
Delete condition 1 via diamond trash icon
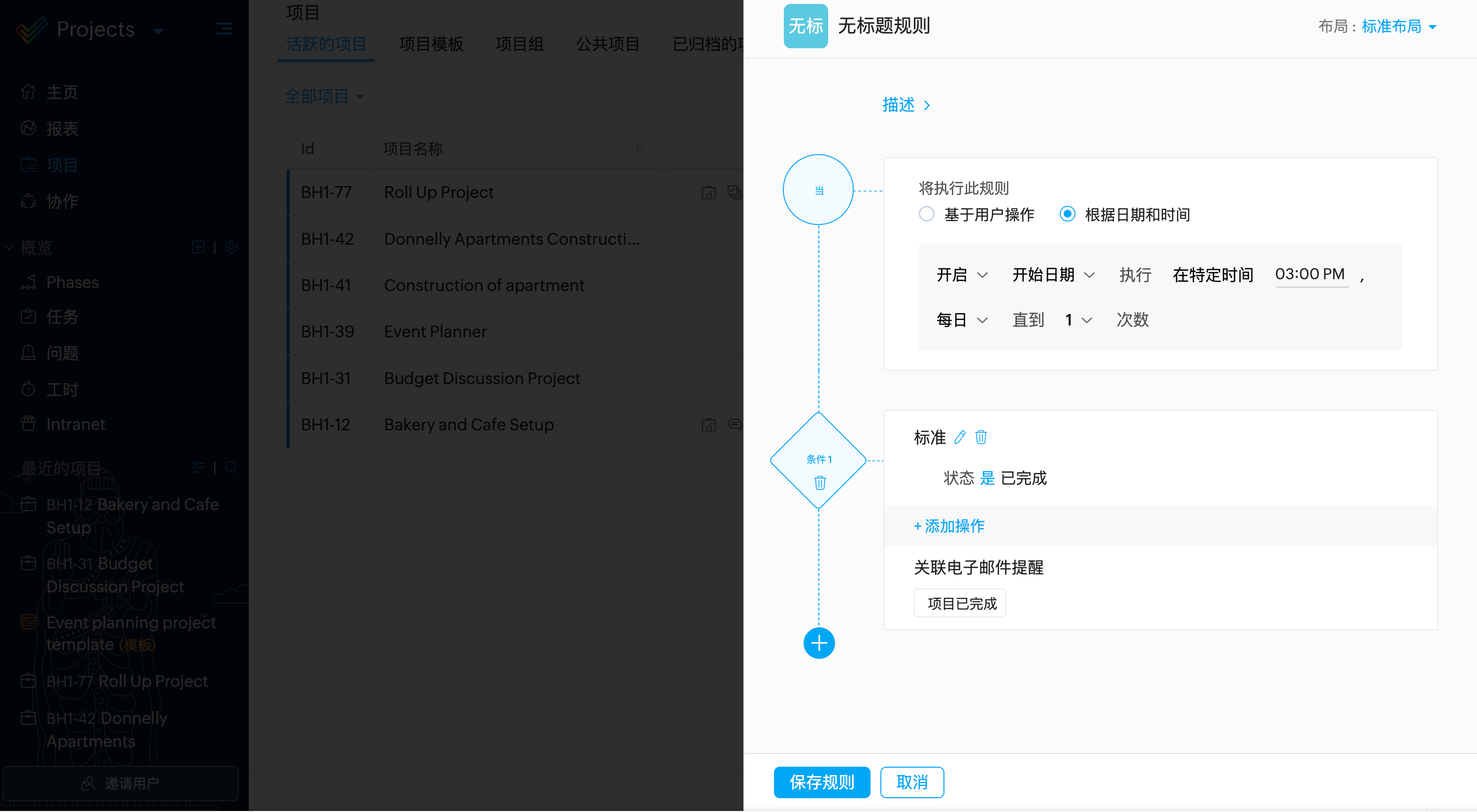(820, 483)
